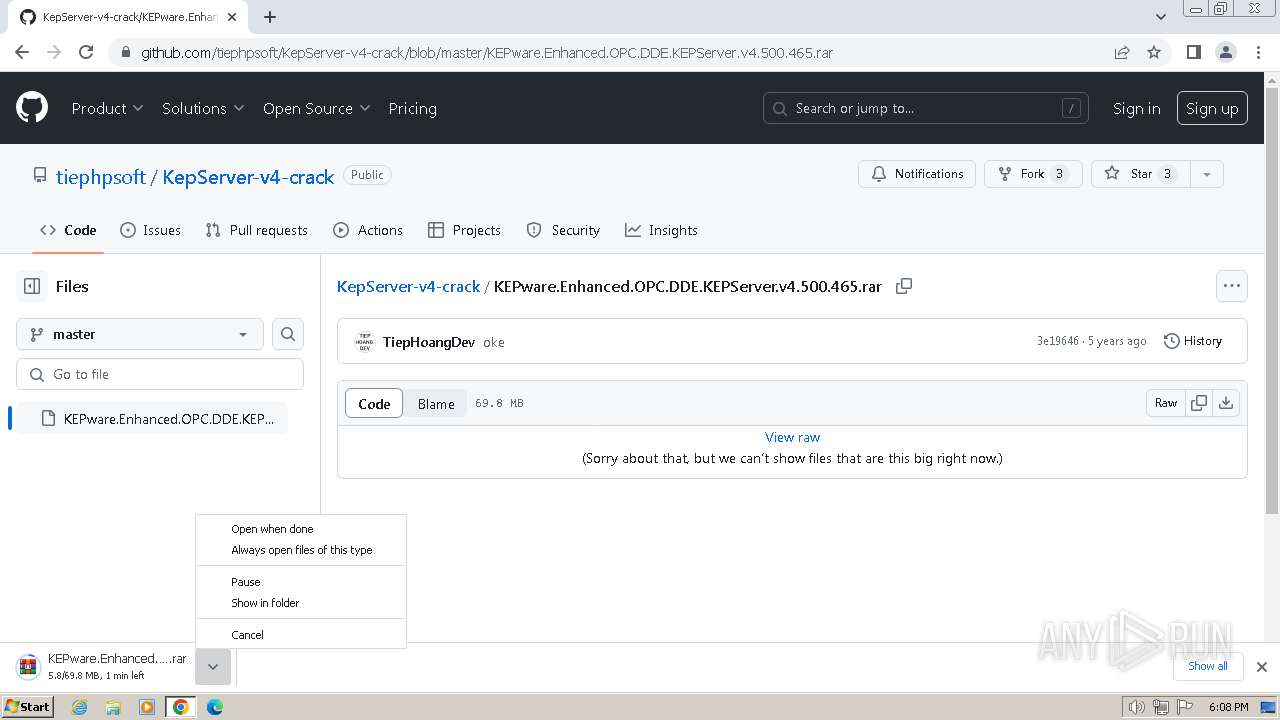1280x720 pixels.
Task: Click the GitHub logo home icon
Action: [x=32, y=108]
